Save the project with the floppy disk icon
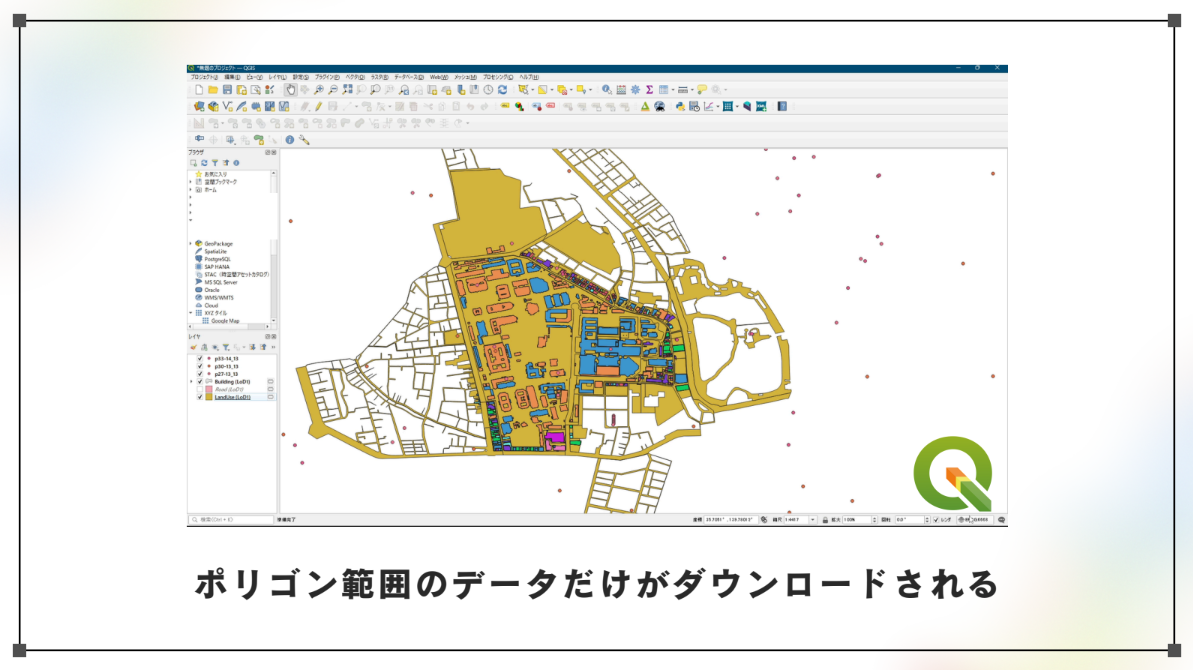 tap(227, 90)
